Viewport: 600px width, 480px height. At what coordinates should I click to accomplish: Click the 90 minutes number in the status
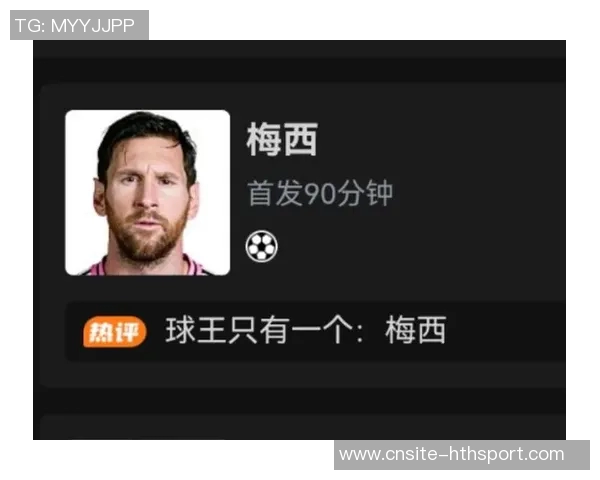(319, 194)
